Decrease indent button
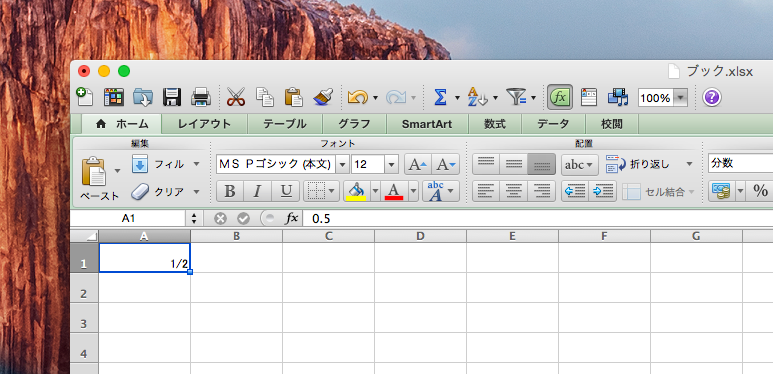 click(x=575, y=191)
